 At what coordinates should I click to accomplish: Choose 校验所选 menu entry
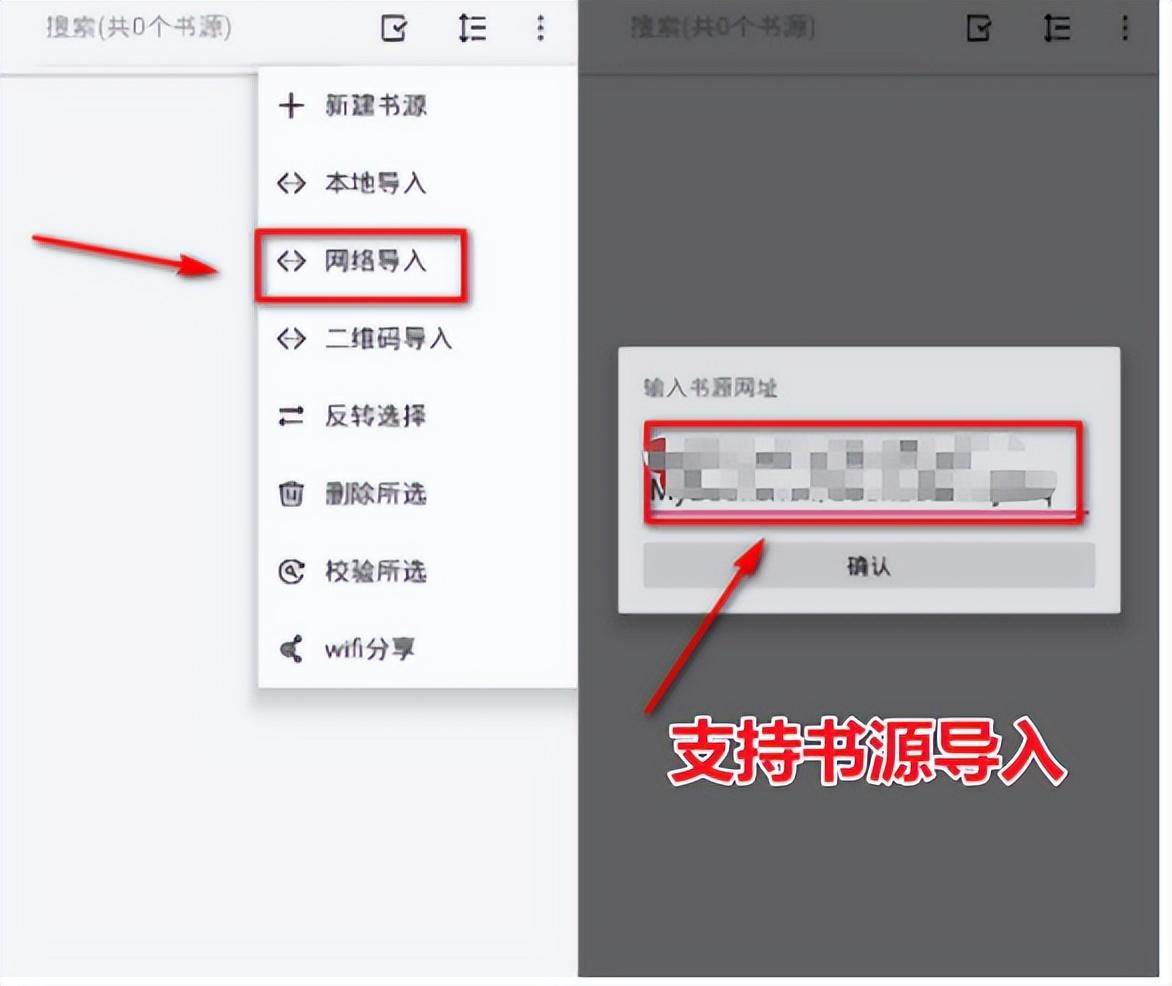click(417, 572)
